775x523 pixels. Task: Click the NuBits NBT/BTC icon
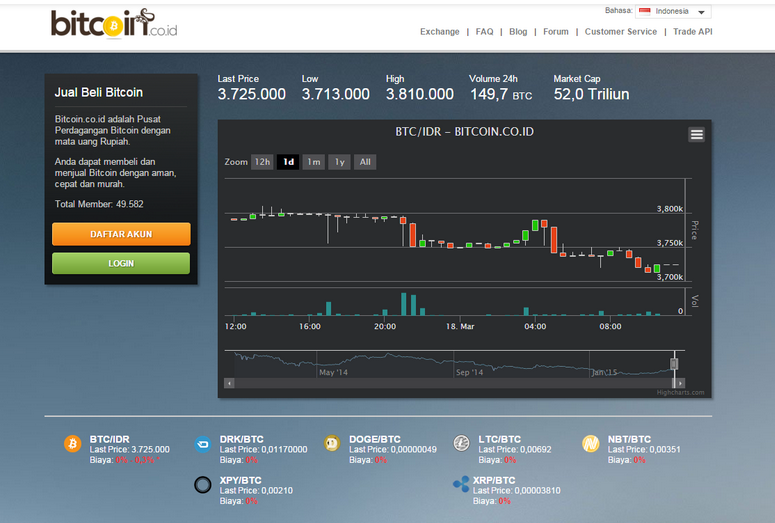click(591, 444)
